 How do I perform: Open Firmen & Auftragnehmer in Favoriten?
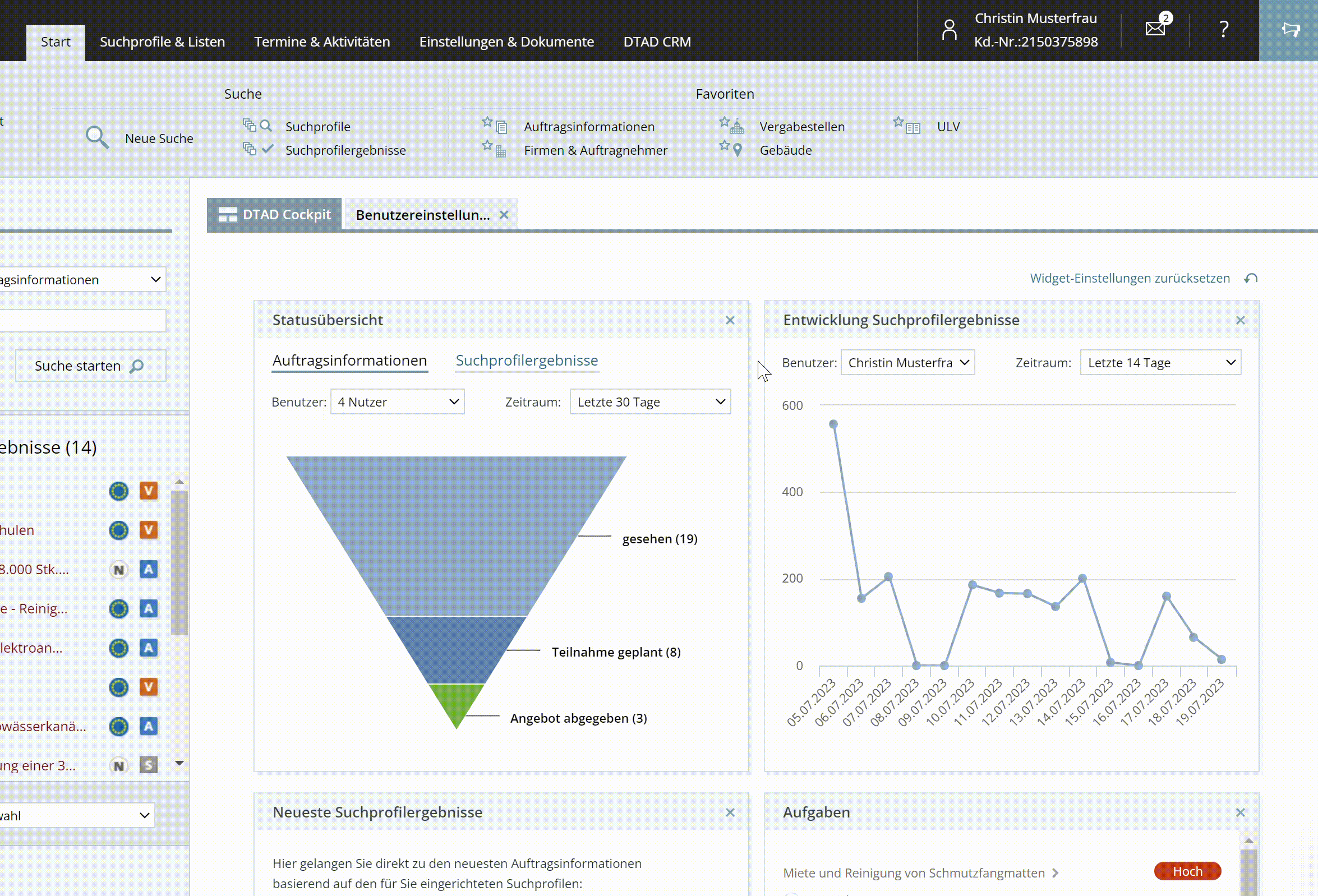tap(596, 150)
